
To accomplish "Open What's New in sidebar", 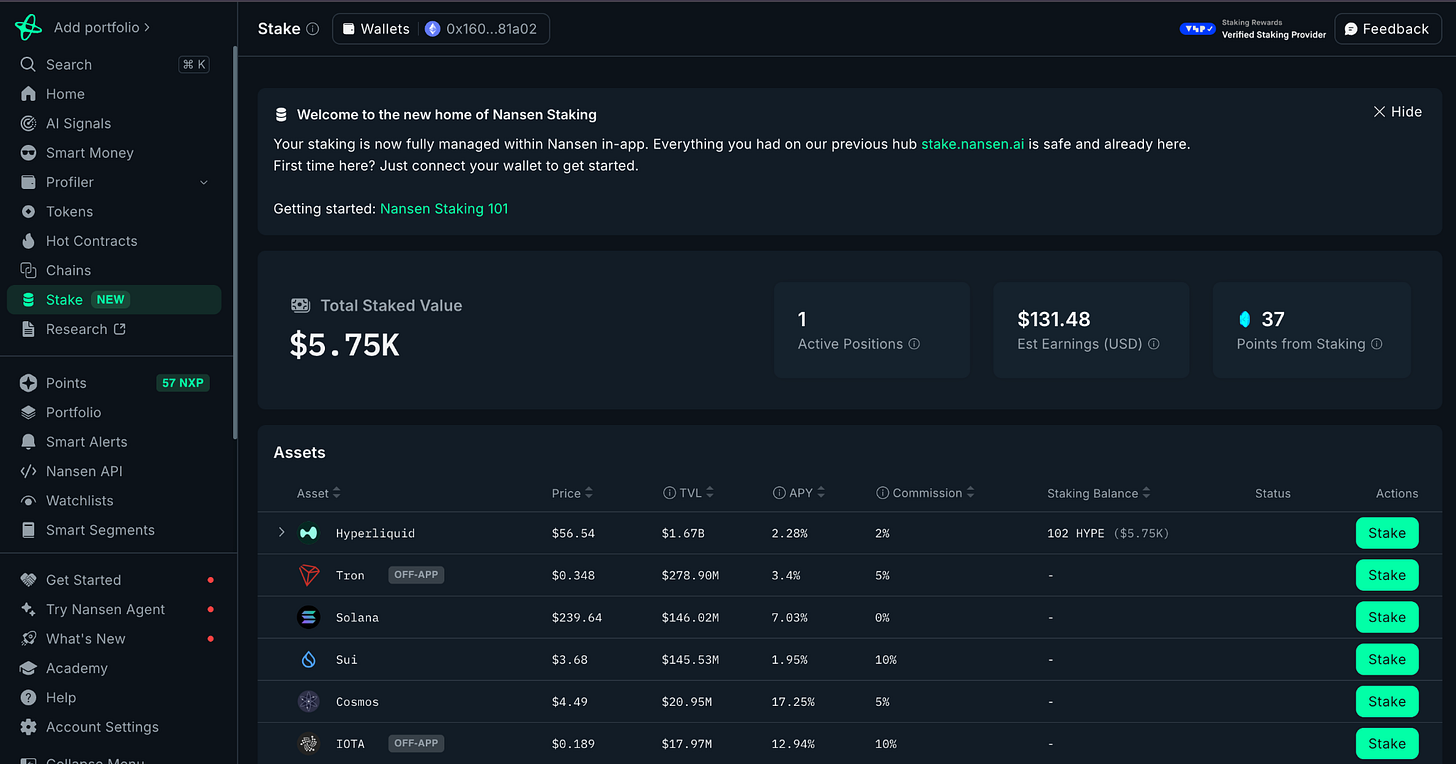I will pyautogui.click(x=114, y=639).
